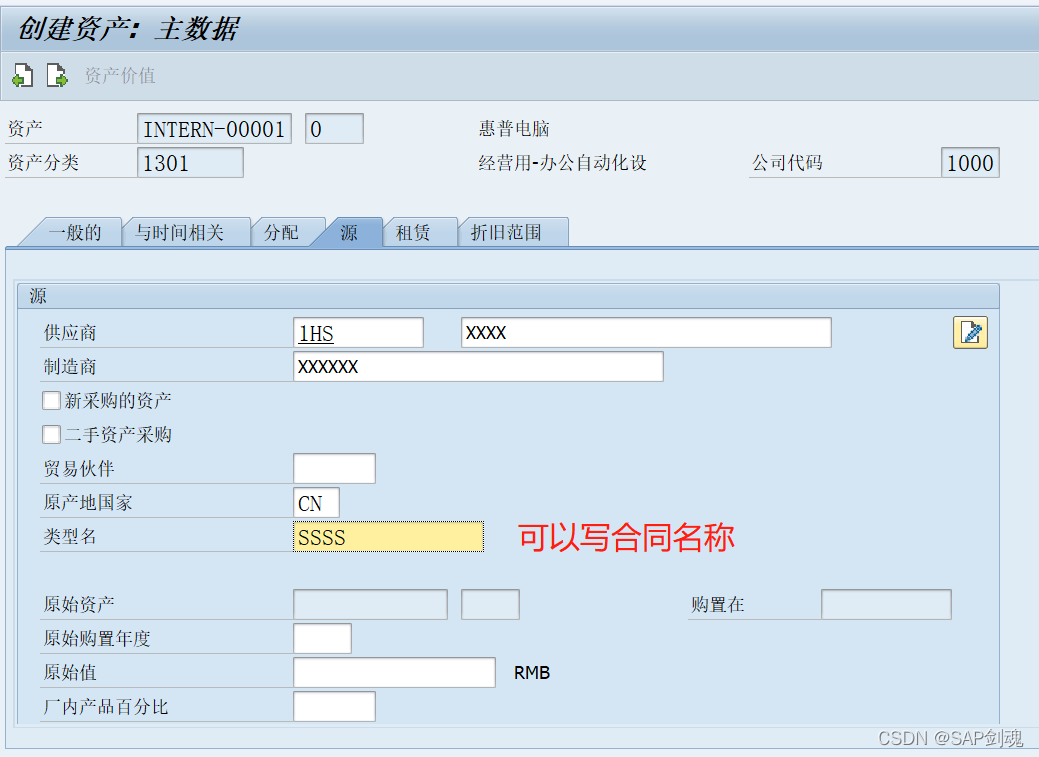
Task: Click the 原始值 amount field
Action: coord(394,673)
